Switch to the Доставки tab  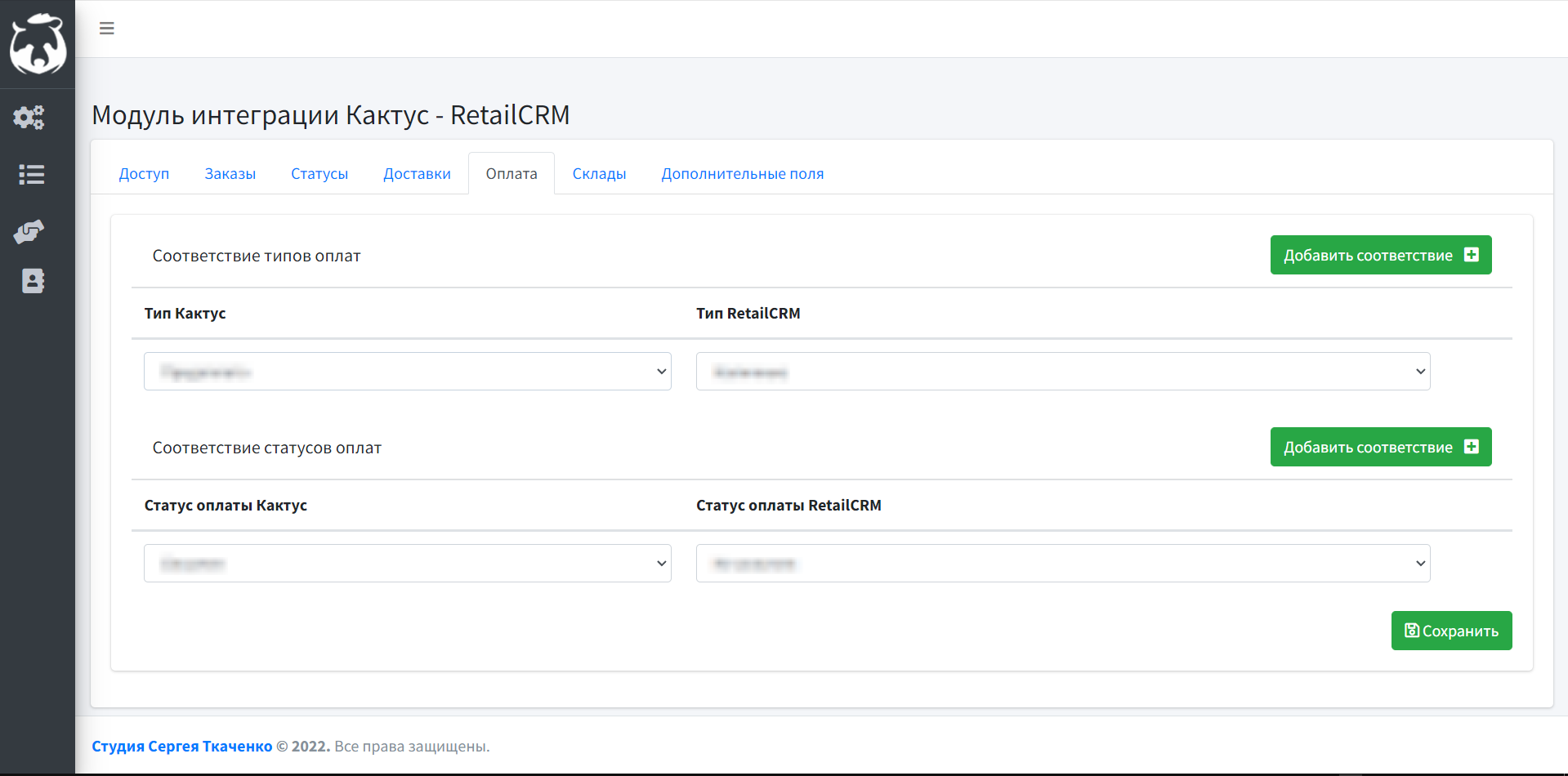coord(417,174)
